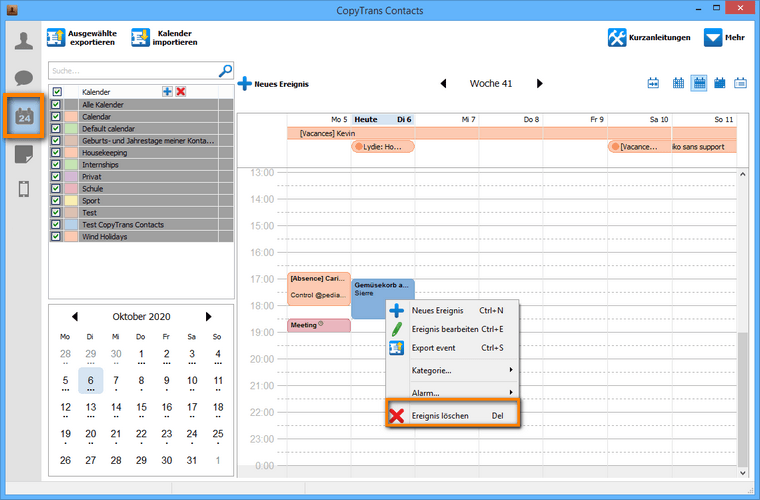Click the Sport yellow color swatch
The image size is (760, 500).
click(x=71, y=200)
